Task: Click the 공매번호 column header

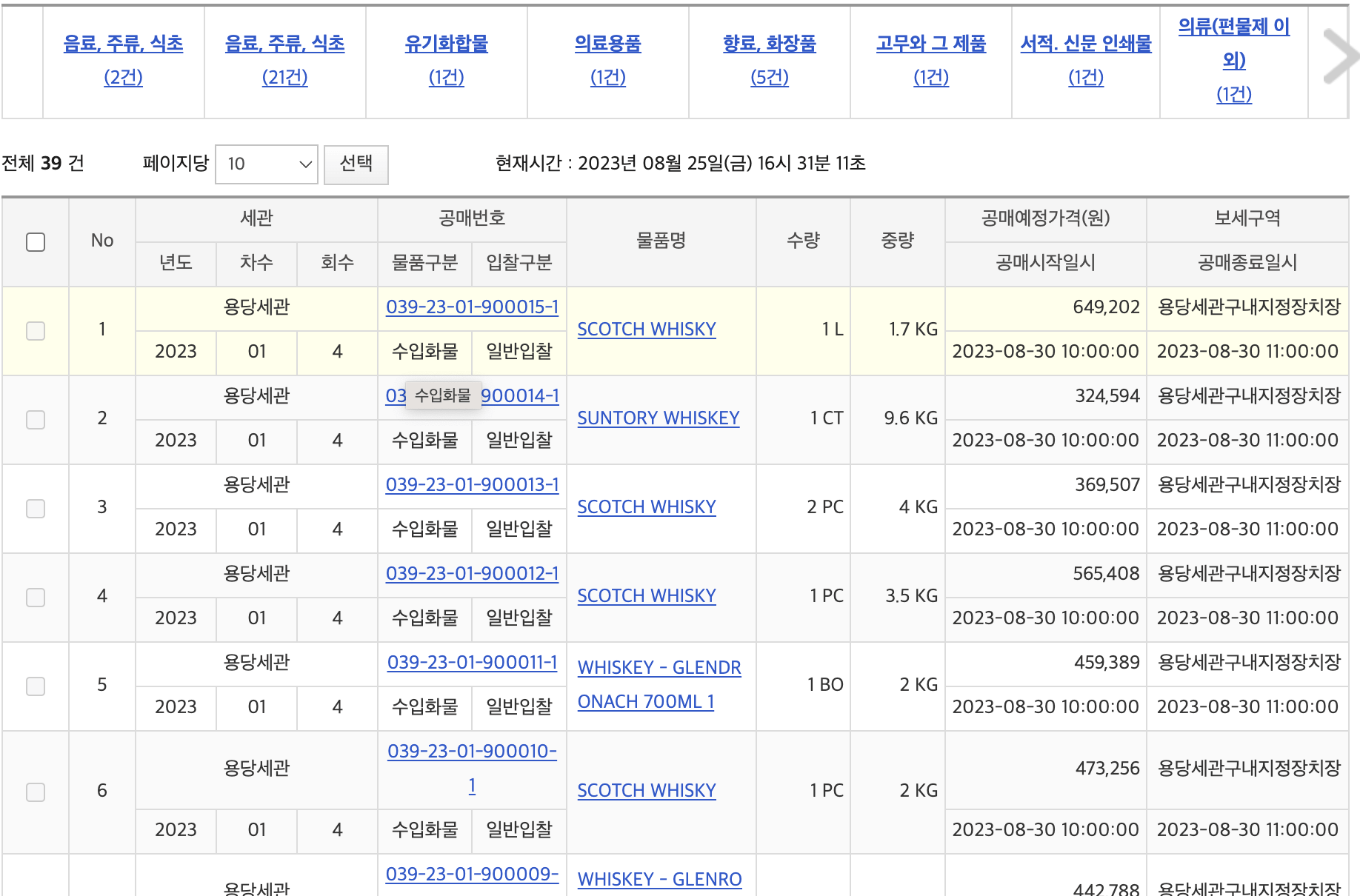Action: tap(473, 218)
